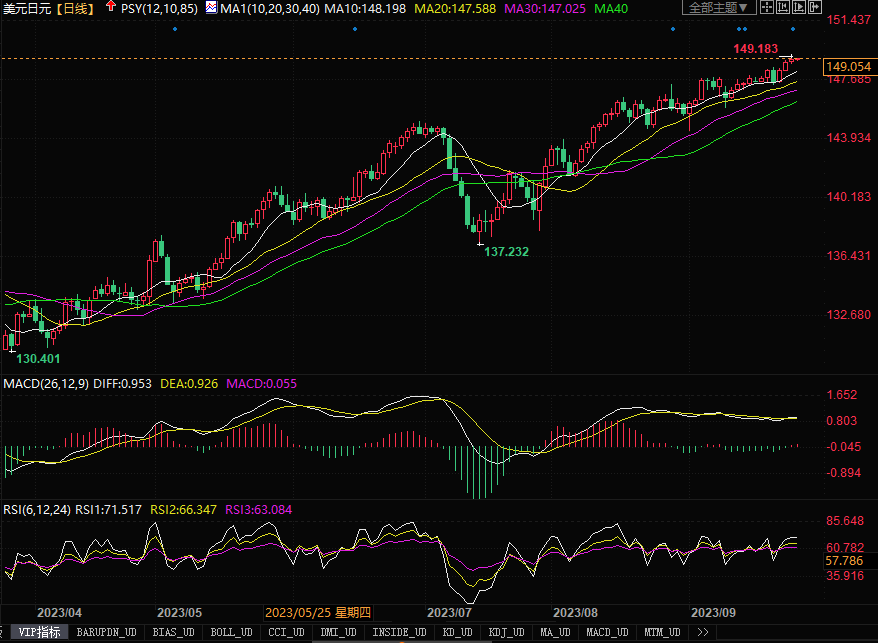This screenshot has height=643, width=878.
Task: Click the low label 137.232
Action: 506,251
